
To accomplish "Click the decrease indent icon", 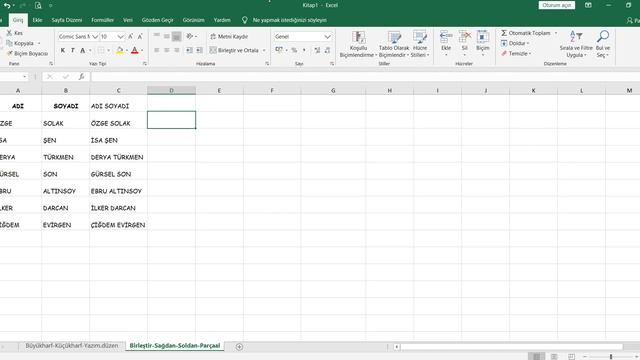I will [189, 50].
